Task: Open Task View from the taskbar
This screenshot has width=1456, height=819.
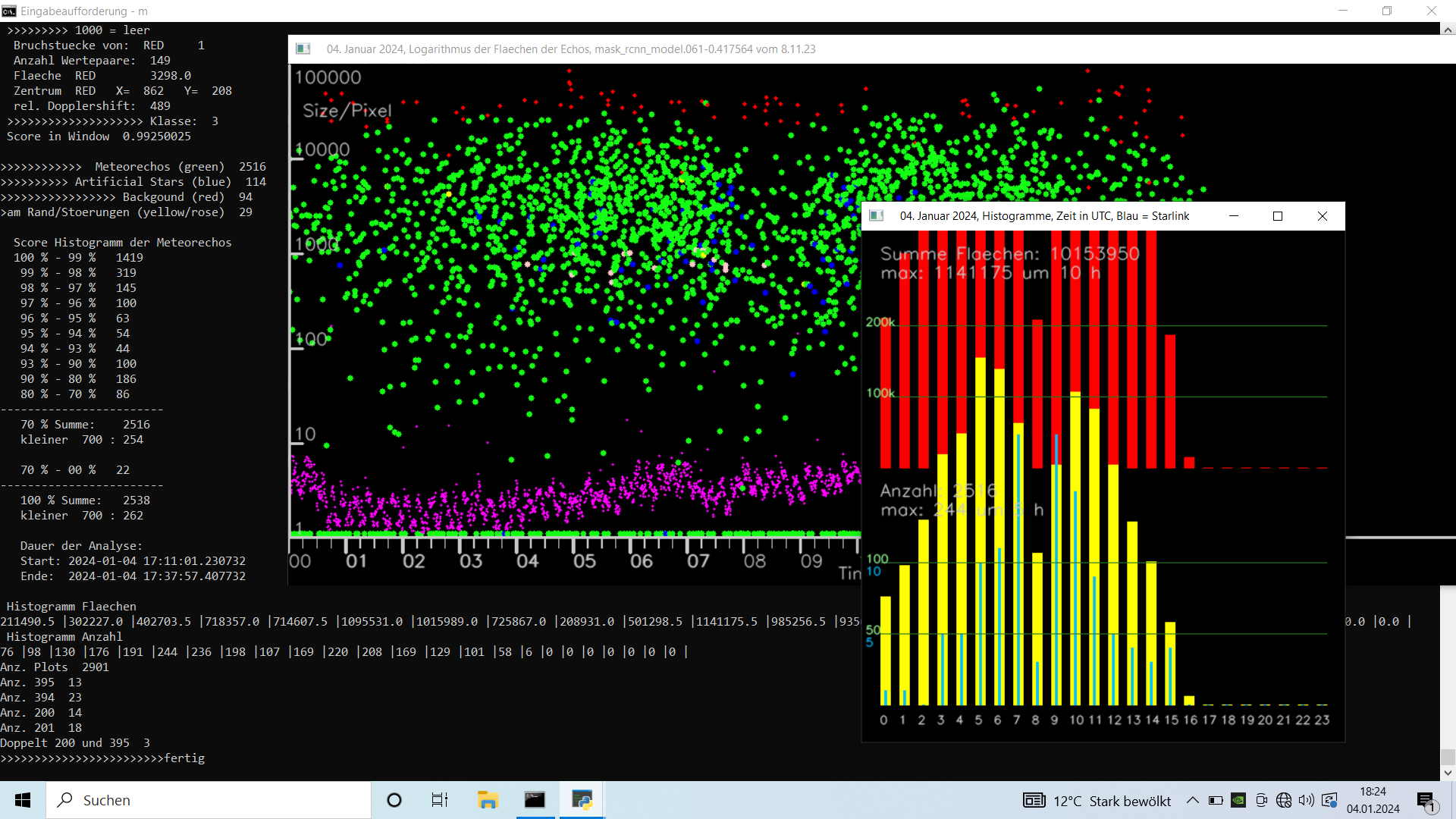Action: (440, 800)
